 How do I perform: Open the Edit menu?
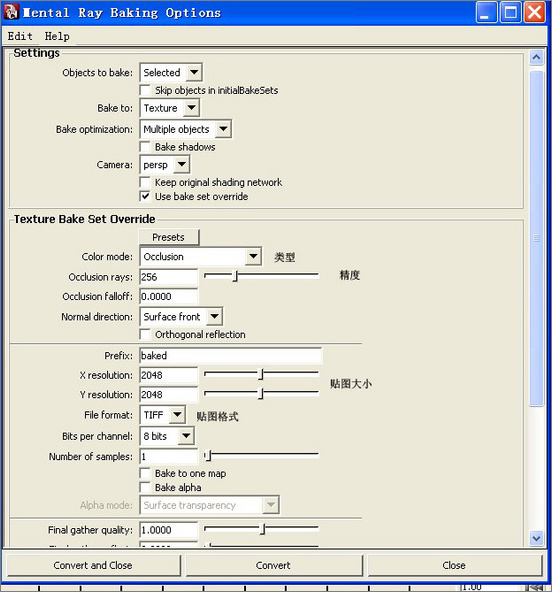pyautogui.click(x=20, y=36)
